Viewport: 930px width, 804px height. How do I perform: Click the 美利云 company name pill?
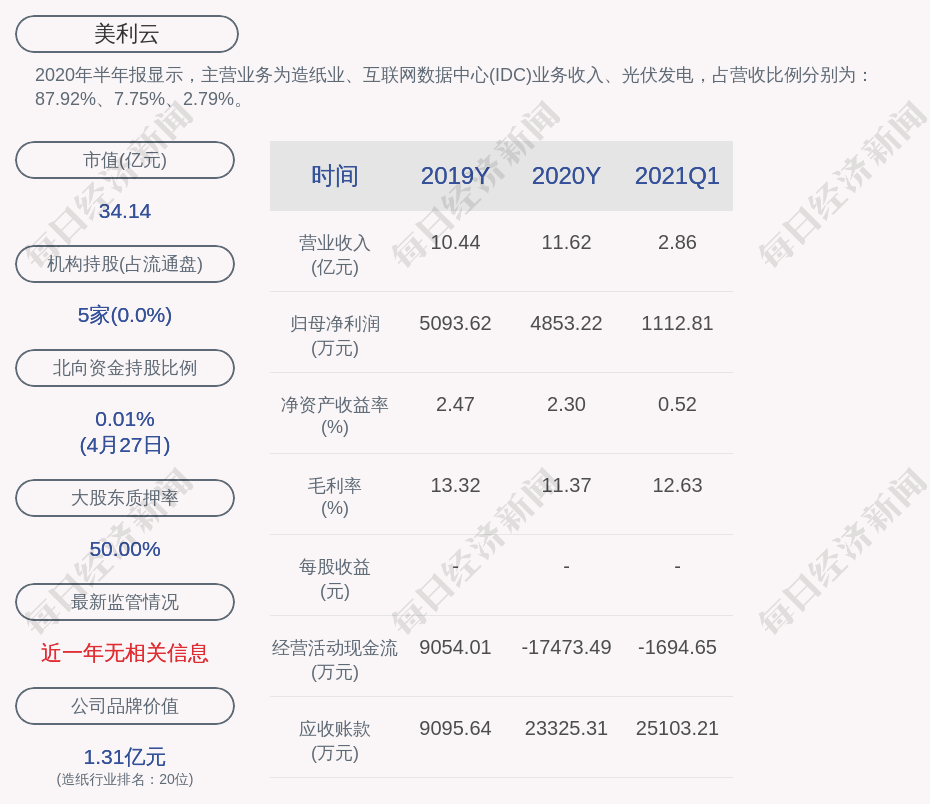pos(127,34)
